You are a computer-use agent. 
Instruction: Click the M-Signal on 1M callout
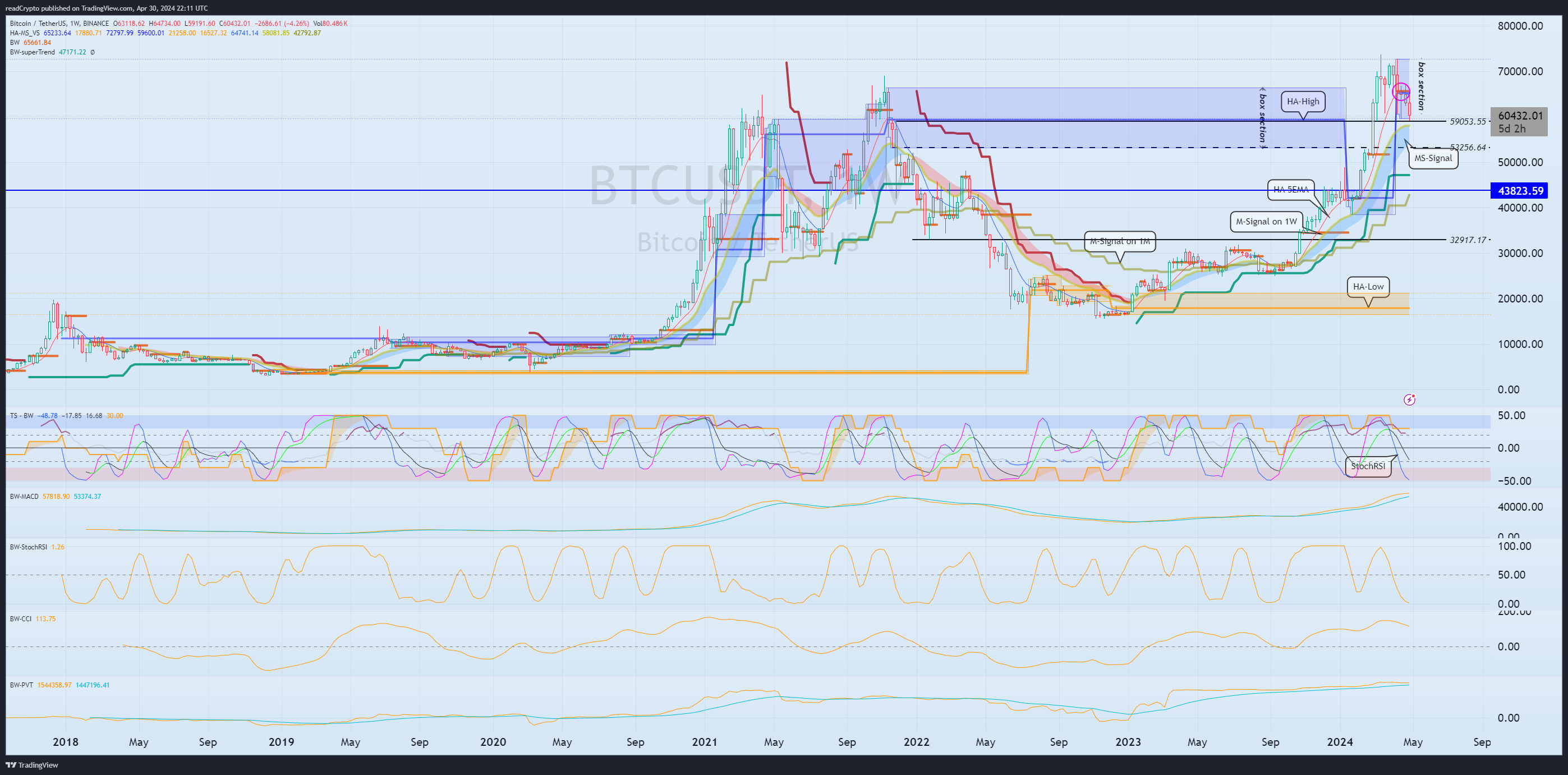point(1120,242)
